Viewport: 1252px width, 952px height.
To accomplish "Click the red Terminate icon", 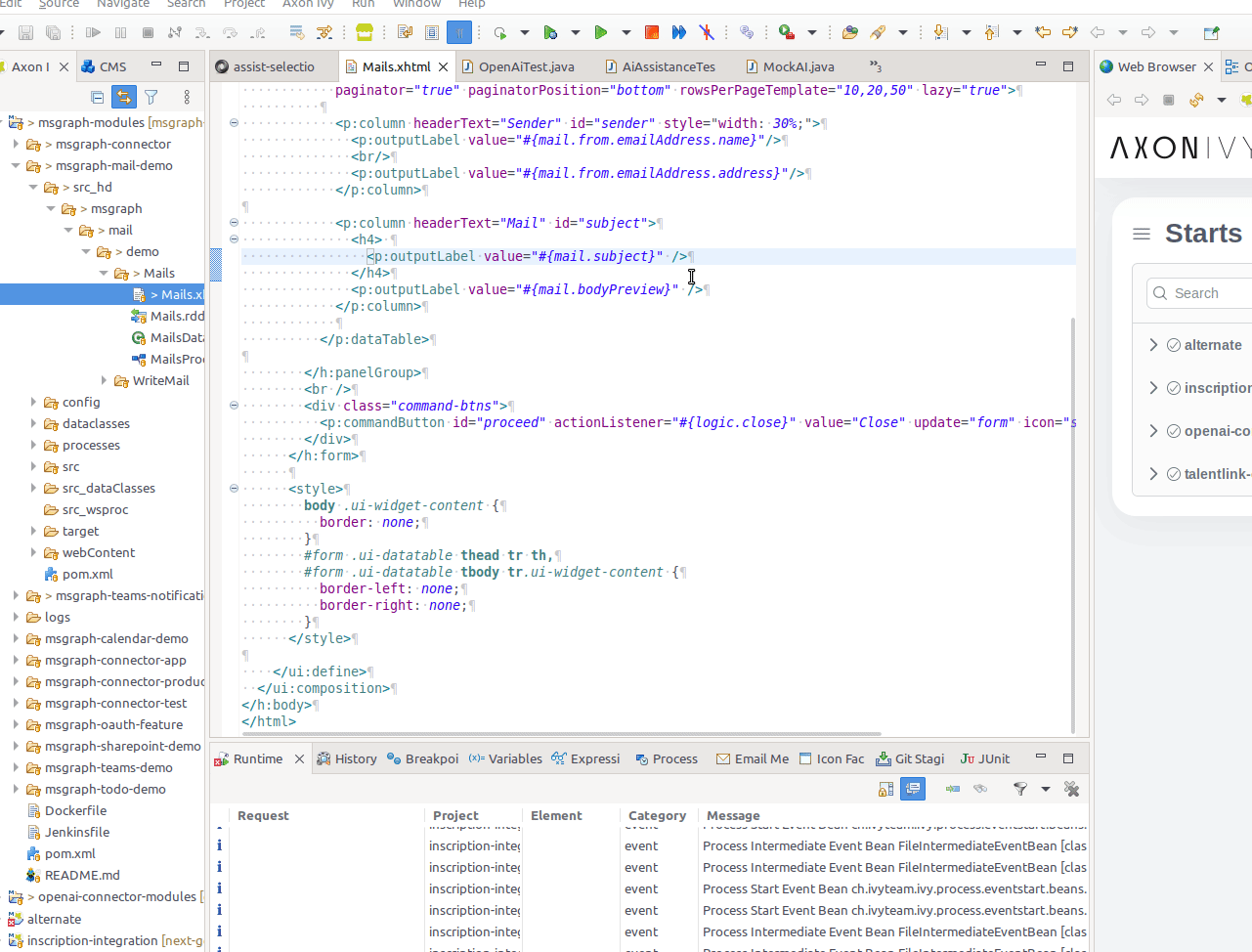I will pyautogui.click(x=652, y=31).
